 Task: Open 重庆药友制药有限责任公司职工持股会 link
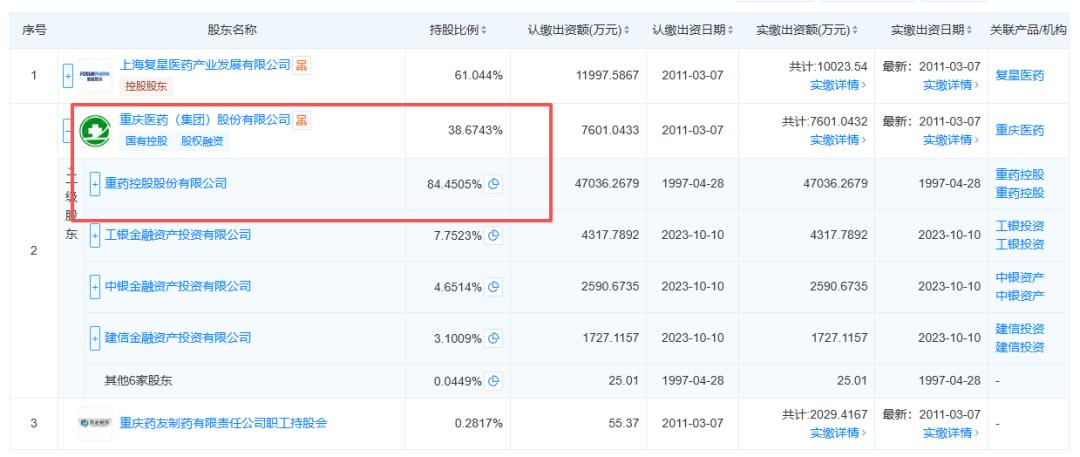[223, 423]
